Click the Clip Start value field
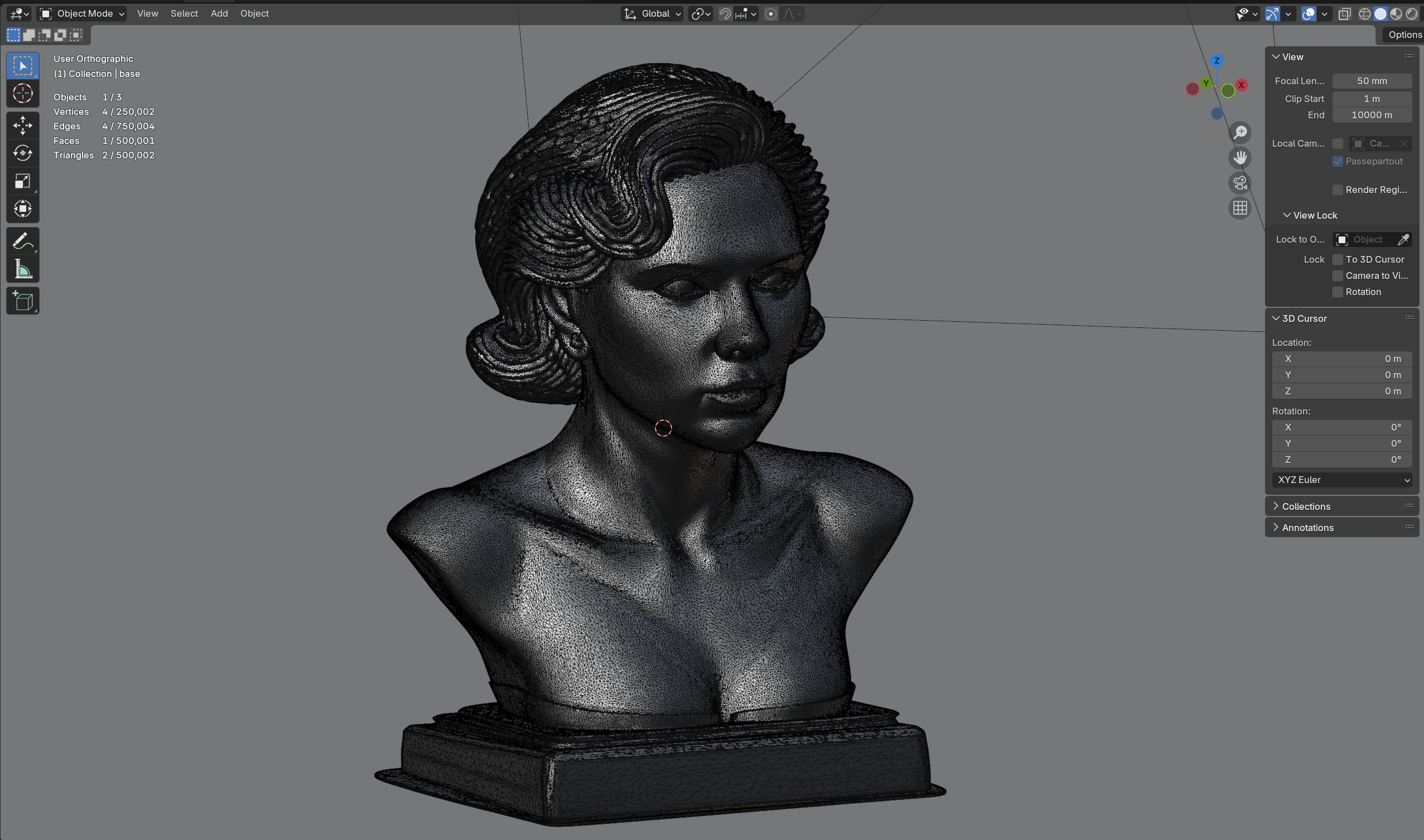This screenshot has height=840, width=1424. pyautogui.click(x=1372, y=99)
